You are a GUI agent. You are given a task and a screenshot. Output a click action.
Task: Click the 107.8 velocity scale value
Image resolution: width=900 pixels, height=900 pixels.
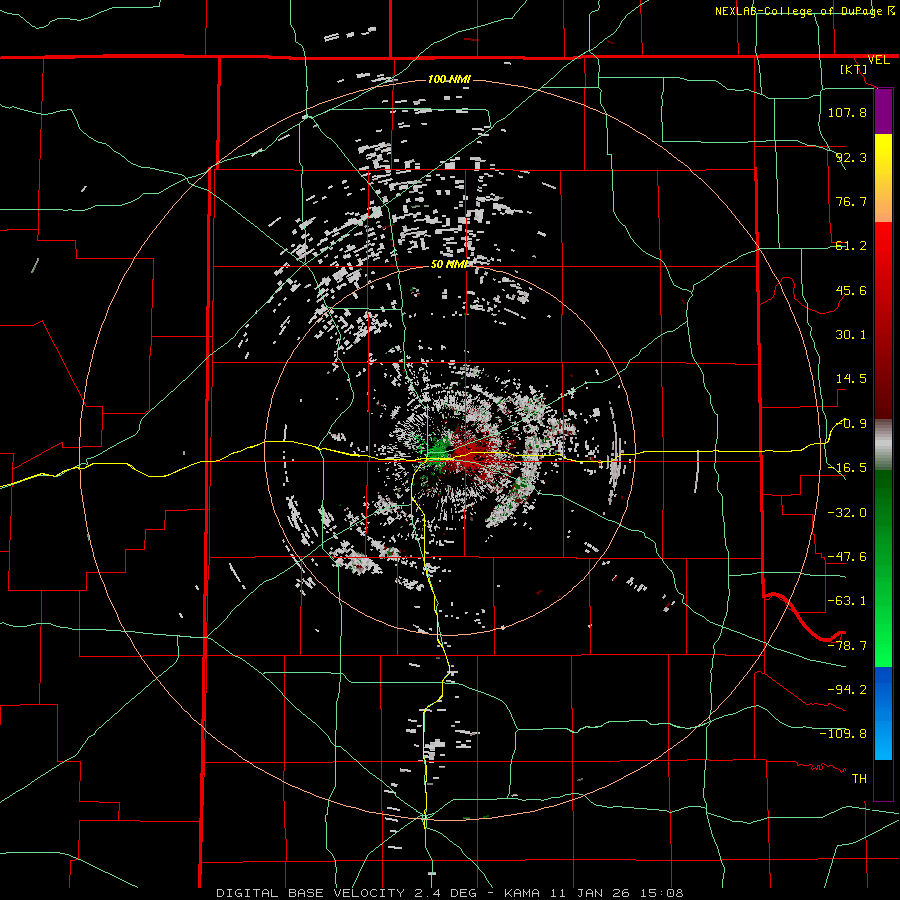(x=847, y=112)
